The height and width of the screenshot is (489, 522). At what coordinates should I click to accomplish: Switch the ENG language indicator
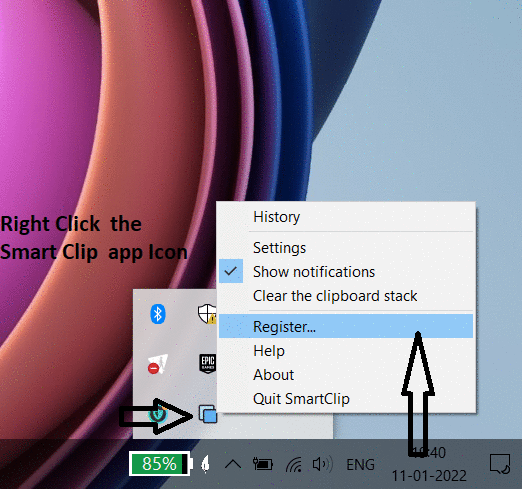360,464
